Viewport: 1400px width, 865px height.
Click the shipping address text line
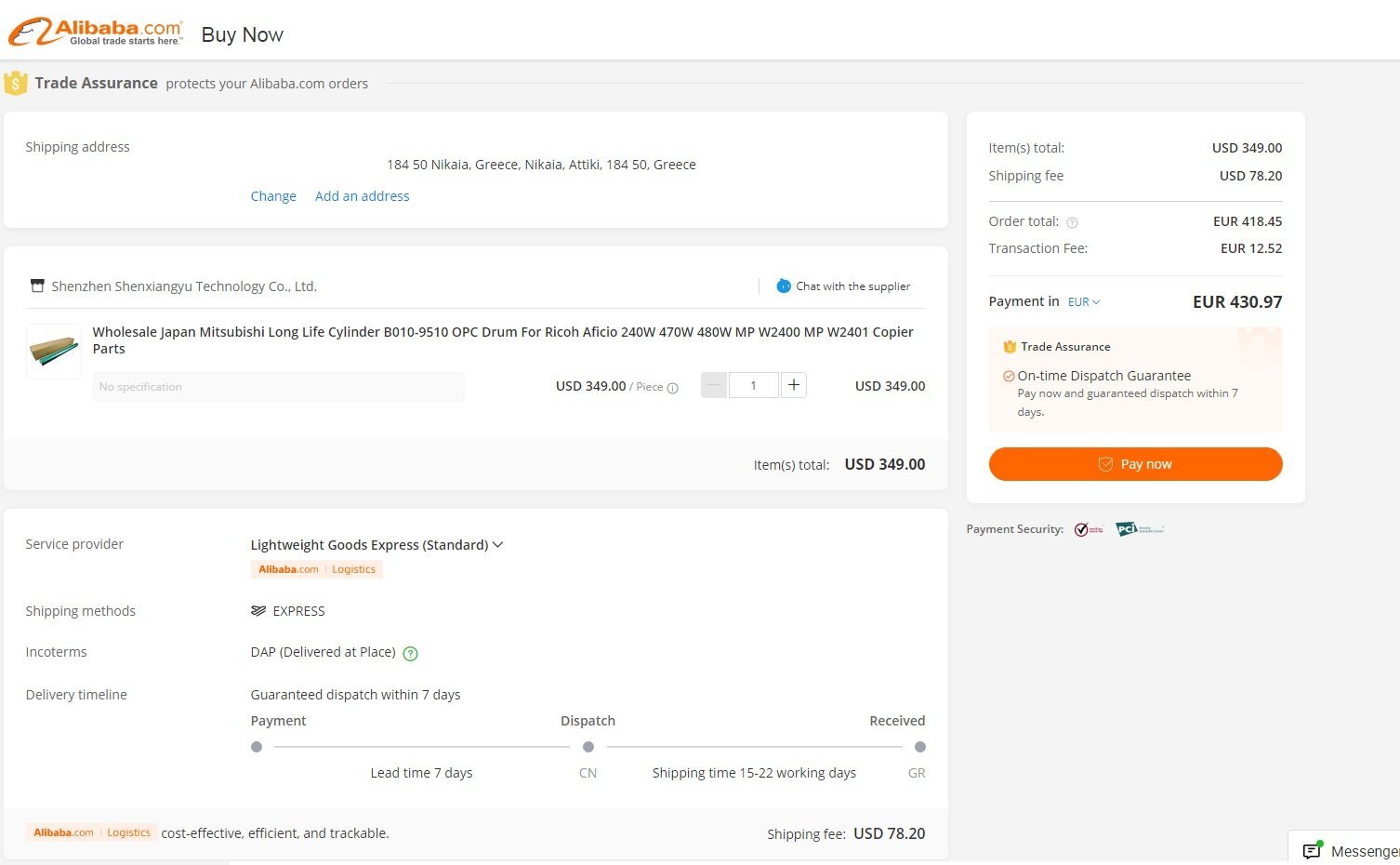pyautogui.click(x=541, y=165)
